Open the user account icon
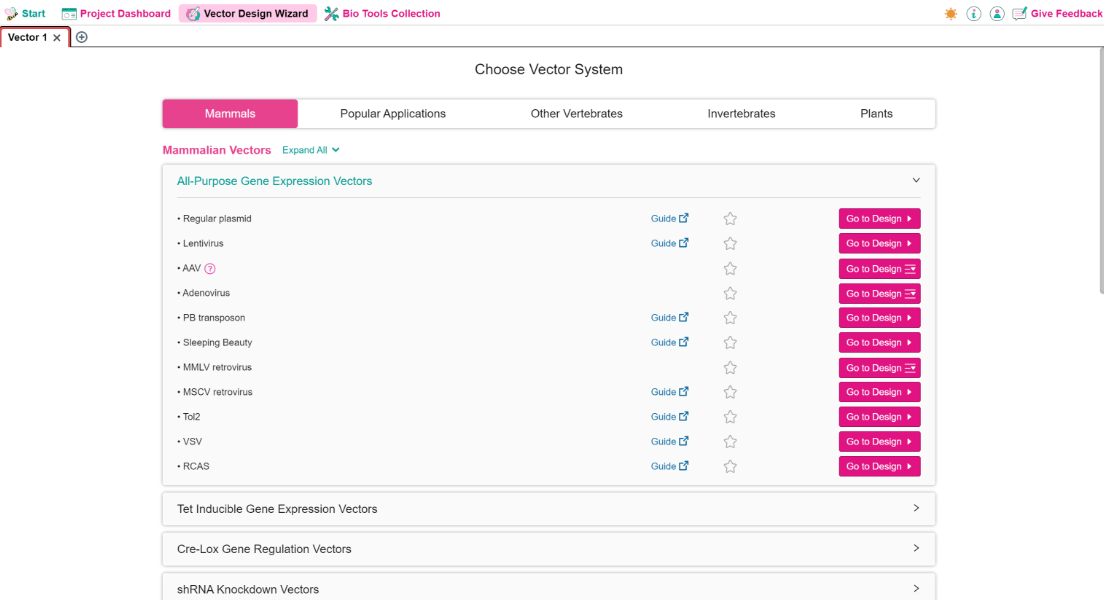This screenshot has width=1104, height=600. [997, 13]
